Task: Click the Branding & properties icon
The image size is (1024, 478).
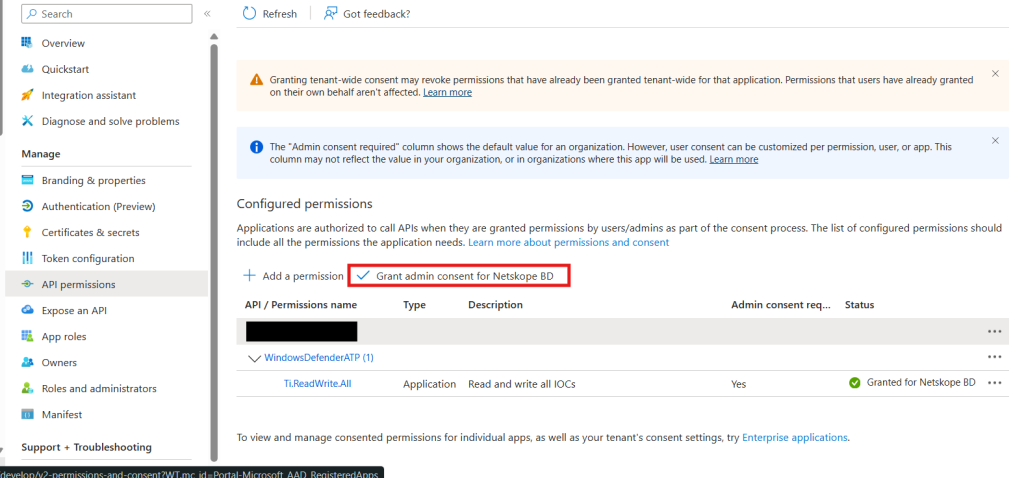Action: coord(27,180)
